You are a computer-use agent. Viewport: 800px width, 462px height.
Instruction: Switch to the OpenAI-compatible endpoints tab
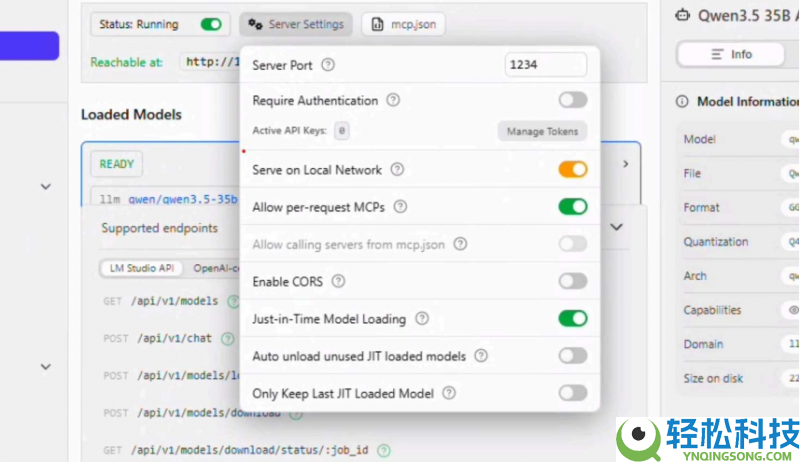(x=215, y=268)
